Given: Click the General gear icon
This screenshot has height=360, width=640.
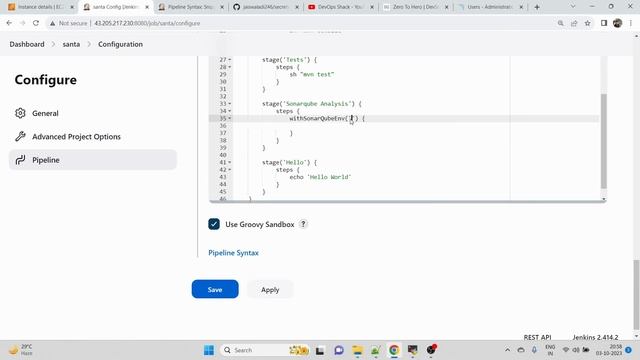Looking at the screenshot, I should (x=20, y=113).
